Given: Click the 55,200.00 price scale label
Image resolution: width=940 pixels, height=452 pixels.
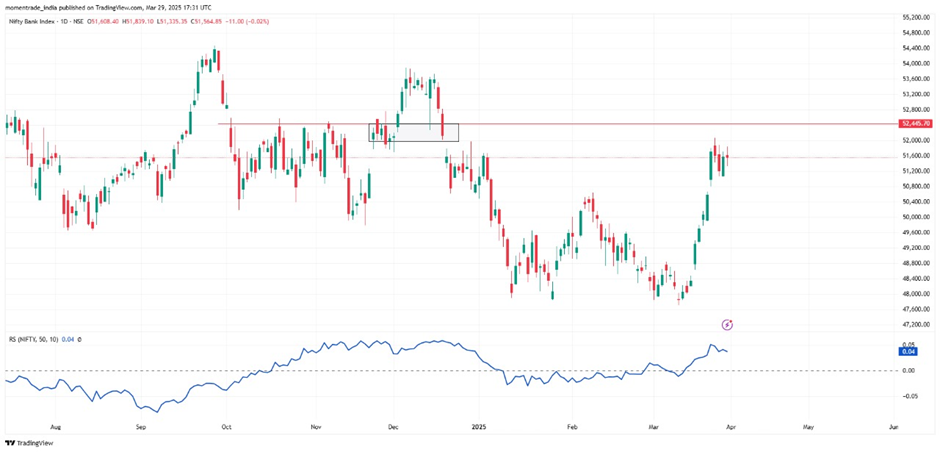Looking at the screenshot, I should (x=917, y=18).
